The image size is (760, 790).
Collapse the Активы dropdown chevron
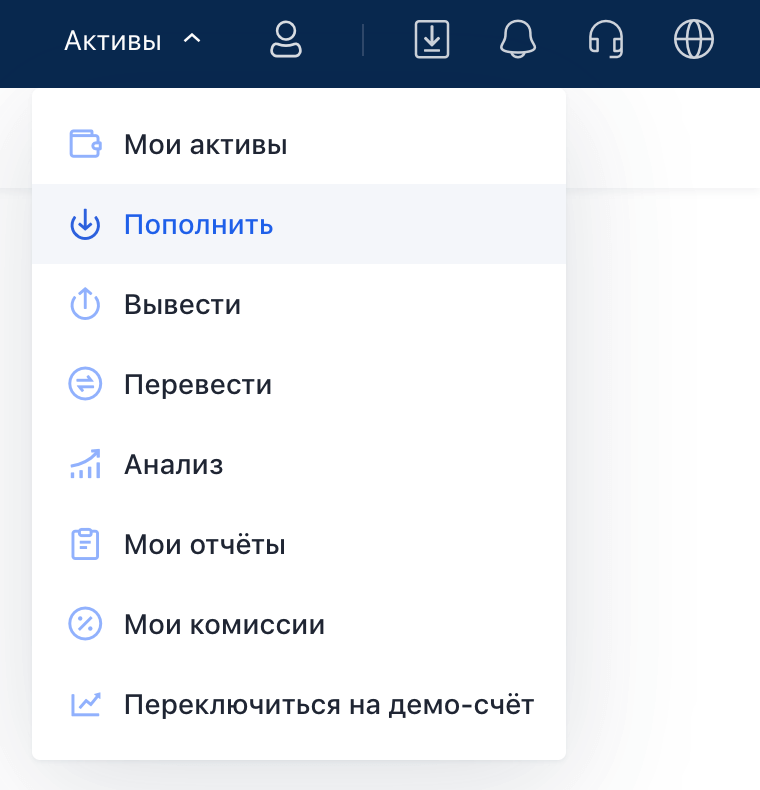click(x=192, y=39)
